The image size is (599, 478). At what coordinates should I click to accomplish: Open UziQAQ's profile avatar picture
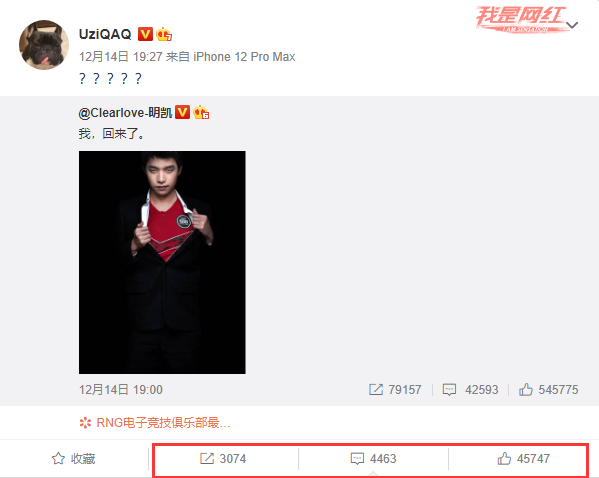click(44, 45)
